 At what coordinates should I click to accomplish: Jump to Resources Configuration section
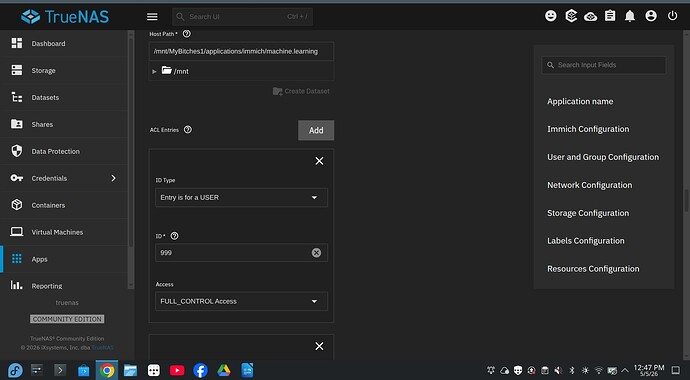[593, 269]
